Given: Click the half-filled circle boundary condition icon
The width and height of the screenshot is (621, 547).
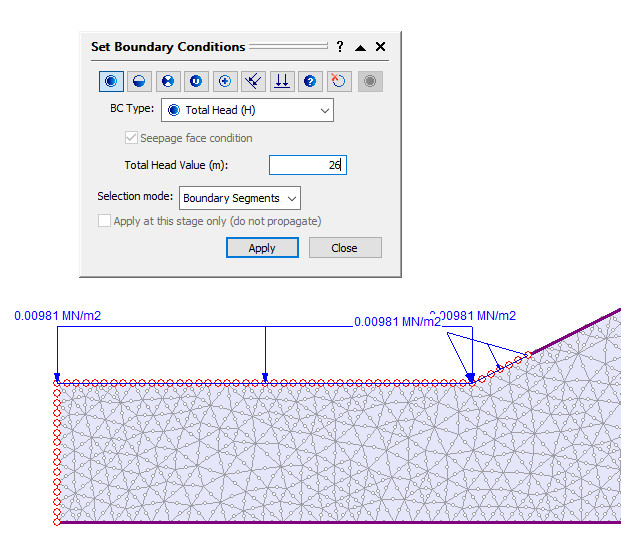Looking at the screenshot, I should point(140,81).
